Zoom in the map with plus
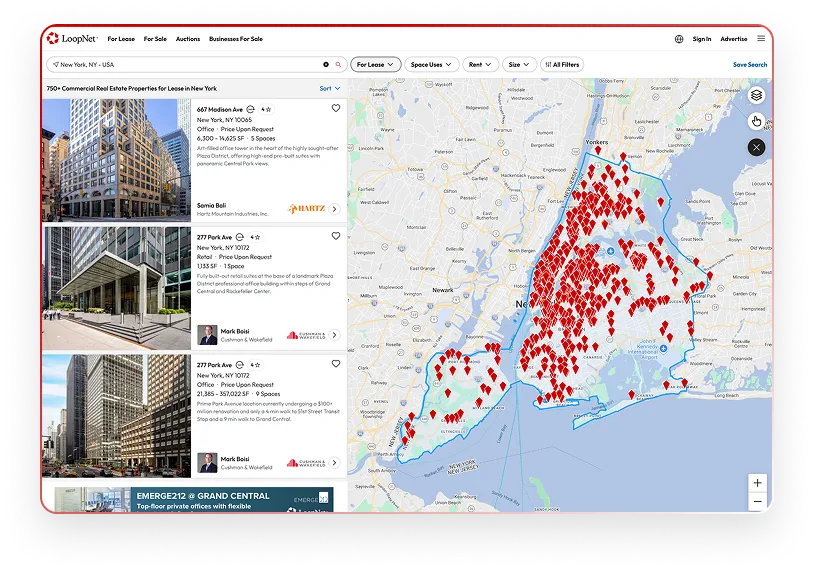The width and height of the screenshot is (814, 570). click(x=757, y=483)
